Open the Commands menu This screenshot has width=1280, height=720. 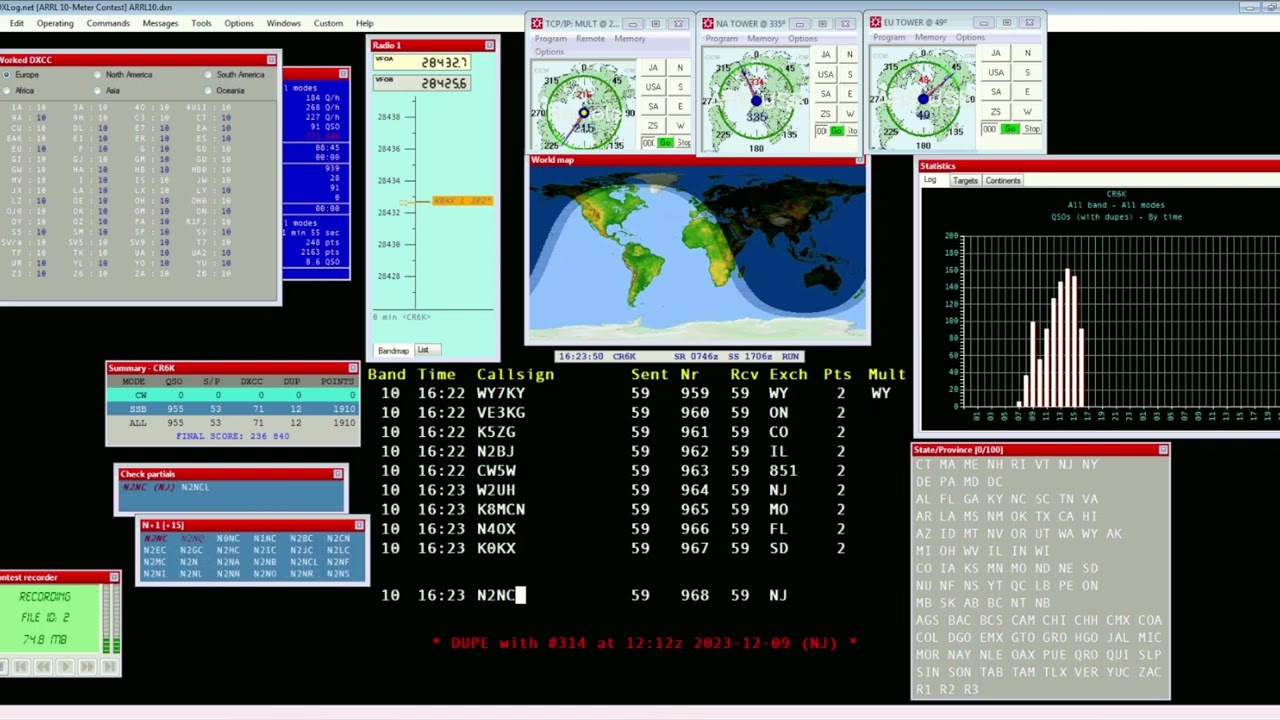tap(108, 23)
